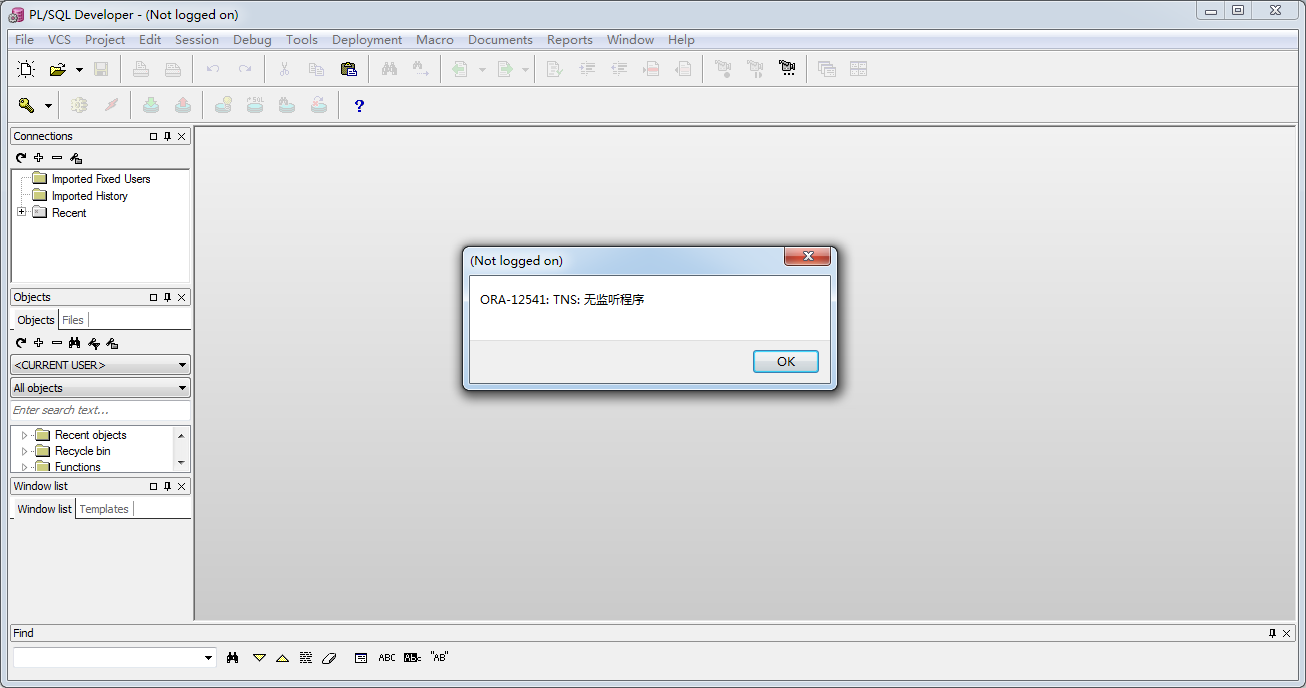This screenshot has width=1306, height=688.
Task: Select the Imported Fixed Users folder
Action: [x=101, y=179]
